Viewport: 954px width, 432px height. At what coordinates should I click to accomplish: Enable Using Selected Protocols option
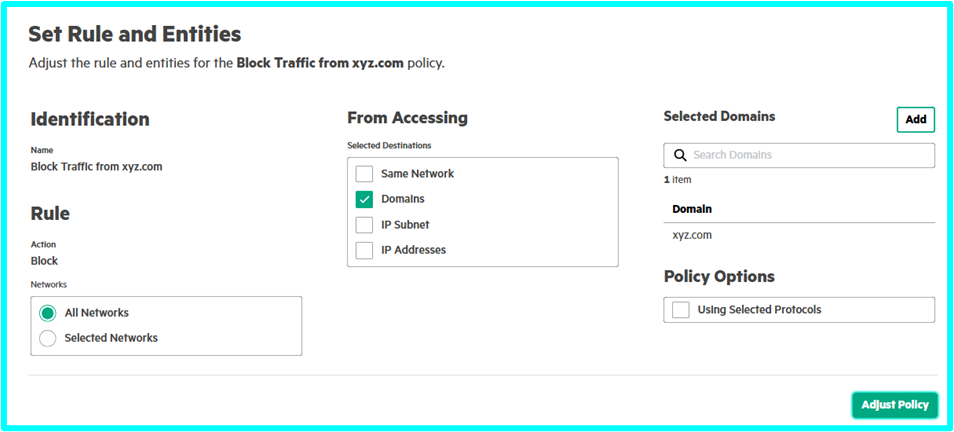click(x=681, y=310)
